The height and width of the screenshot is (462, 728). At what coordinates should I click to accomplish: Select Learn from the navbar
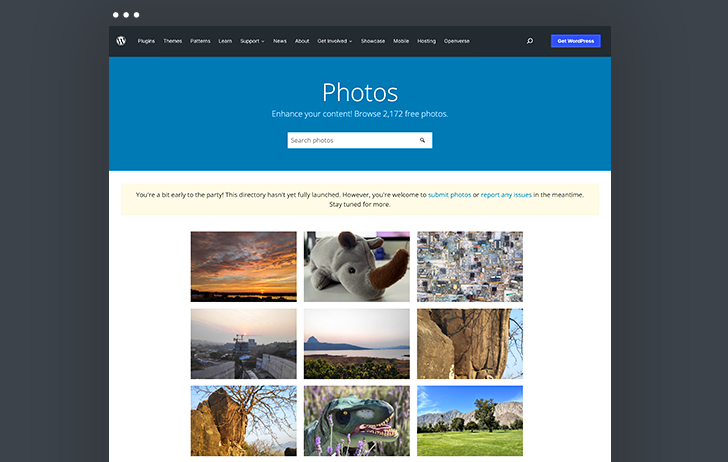tap(225, 41)
